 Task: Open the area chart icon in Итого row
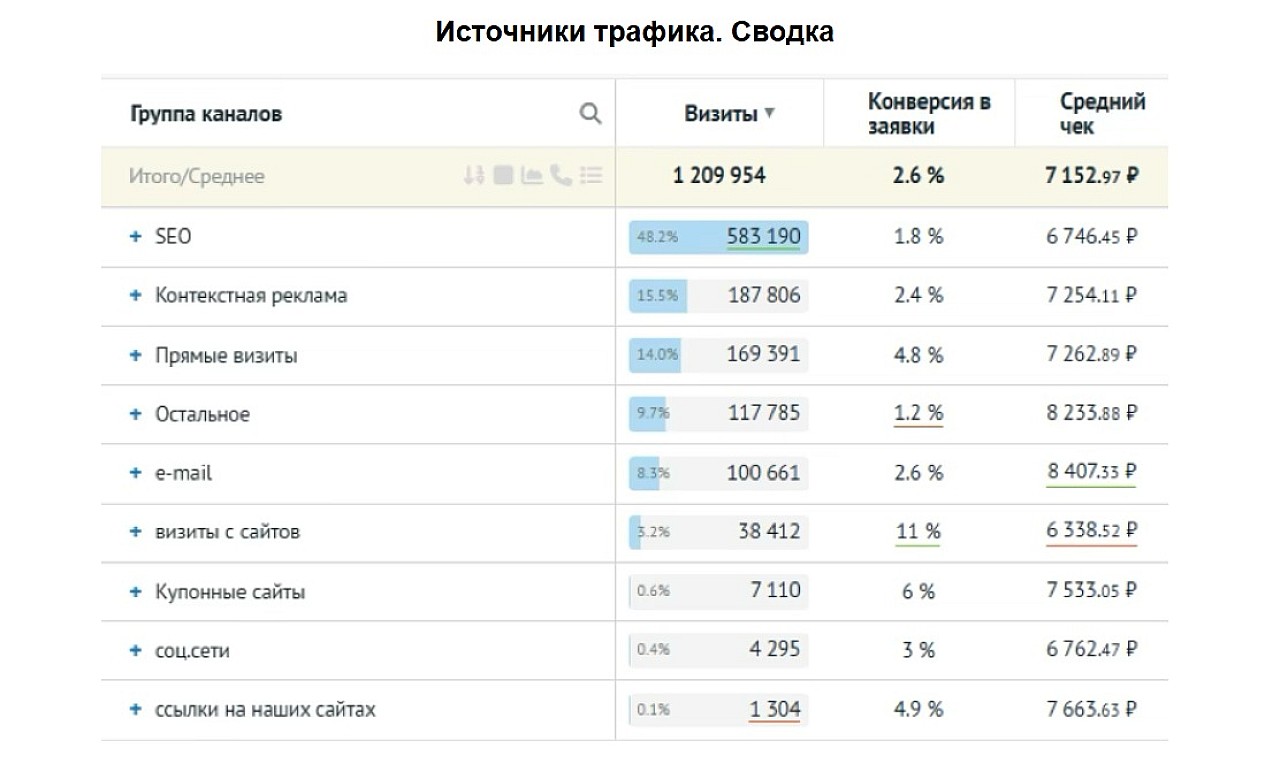(532, 176)
